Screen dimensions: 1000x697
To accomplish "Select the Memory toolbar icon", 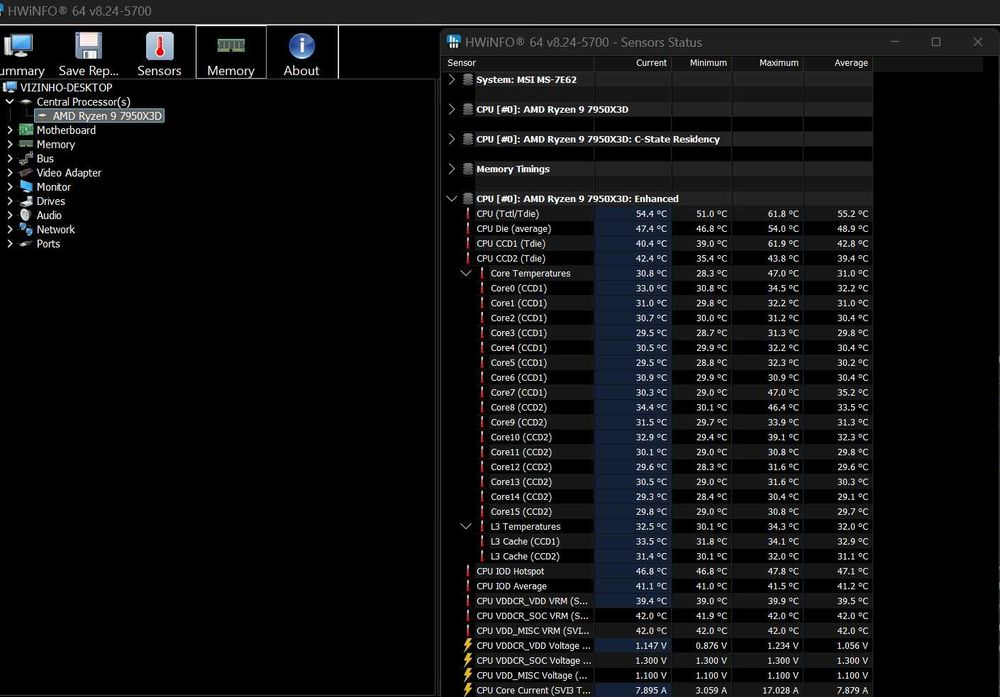I will [231, 54].
